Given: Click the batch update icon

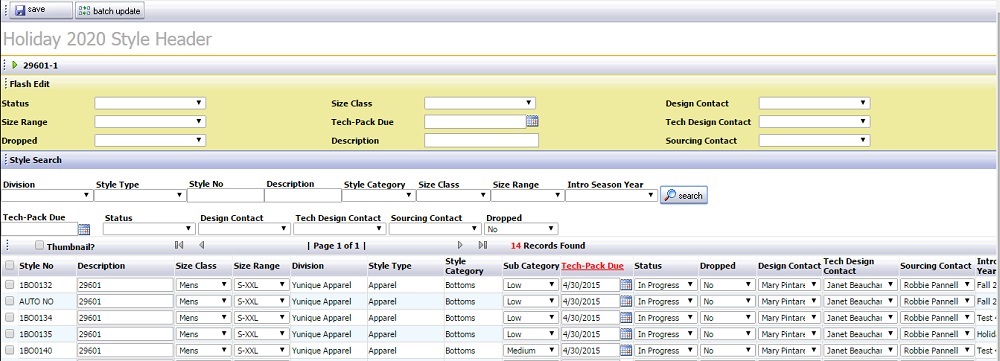Looking at the screenshot, I should [x=85, y=11].
